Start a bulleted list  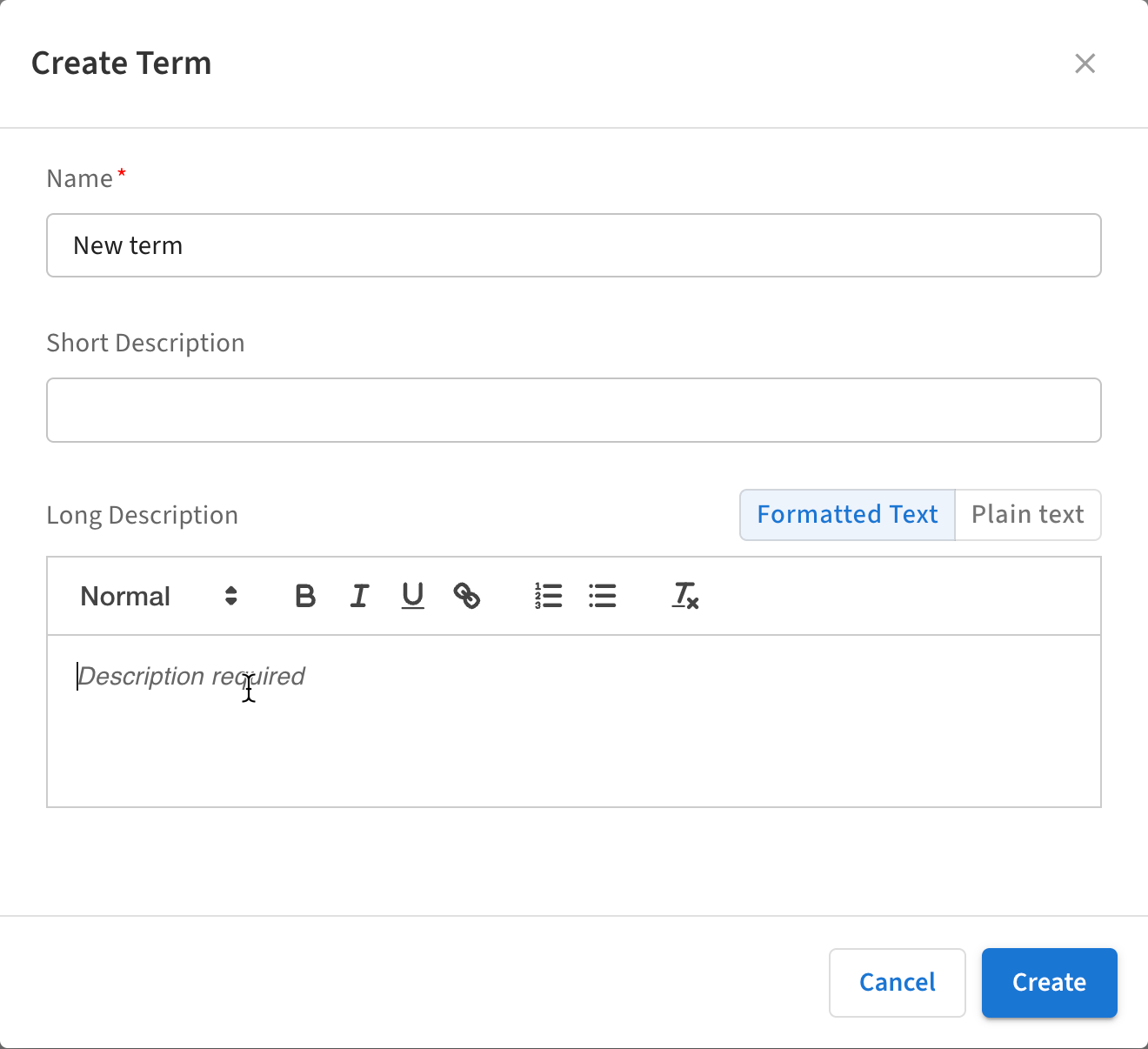tap(602, 596)
